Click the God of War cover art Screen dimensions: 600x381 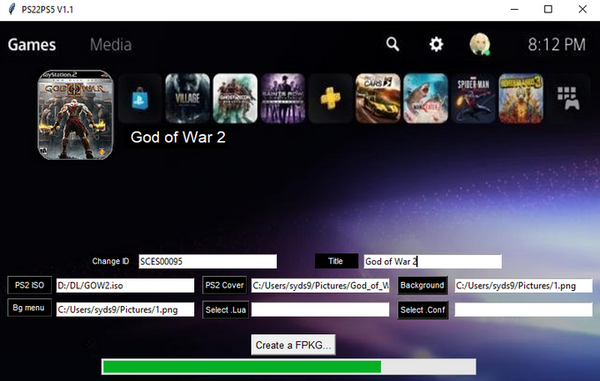75,115
